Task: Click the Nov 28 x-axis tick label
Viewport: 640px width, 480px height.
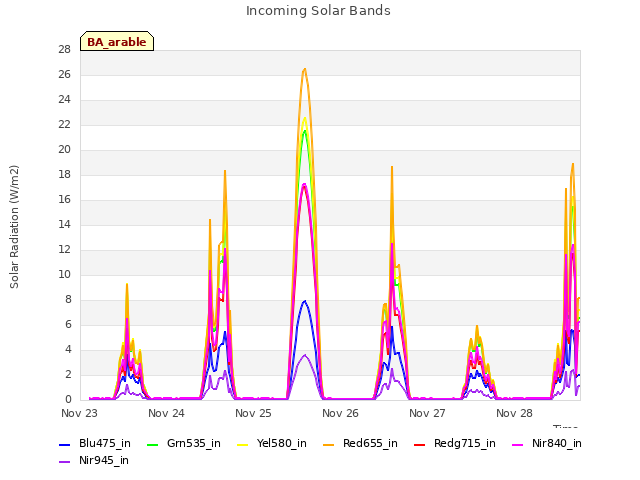Action: click(514, 413)
